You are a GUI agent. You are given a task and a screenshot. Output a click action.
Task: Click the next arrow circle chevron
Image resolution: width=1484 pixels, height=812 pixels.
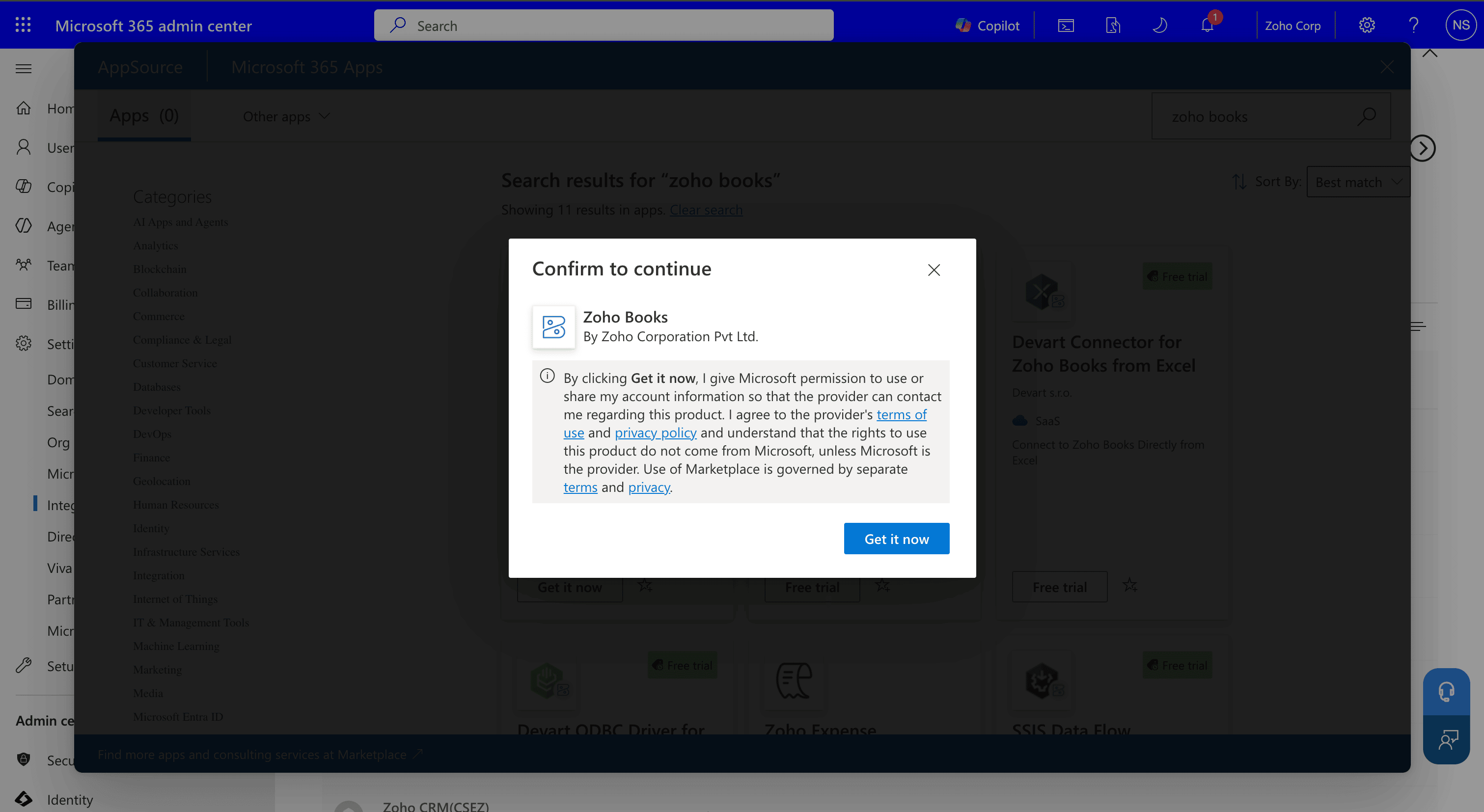(1422, 149)
